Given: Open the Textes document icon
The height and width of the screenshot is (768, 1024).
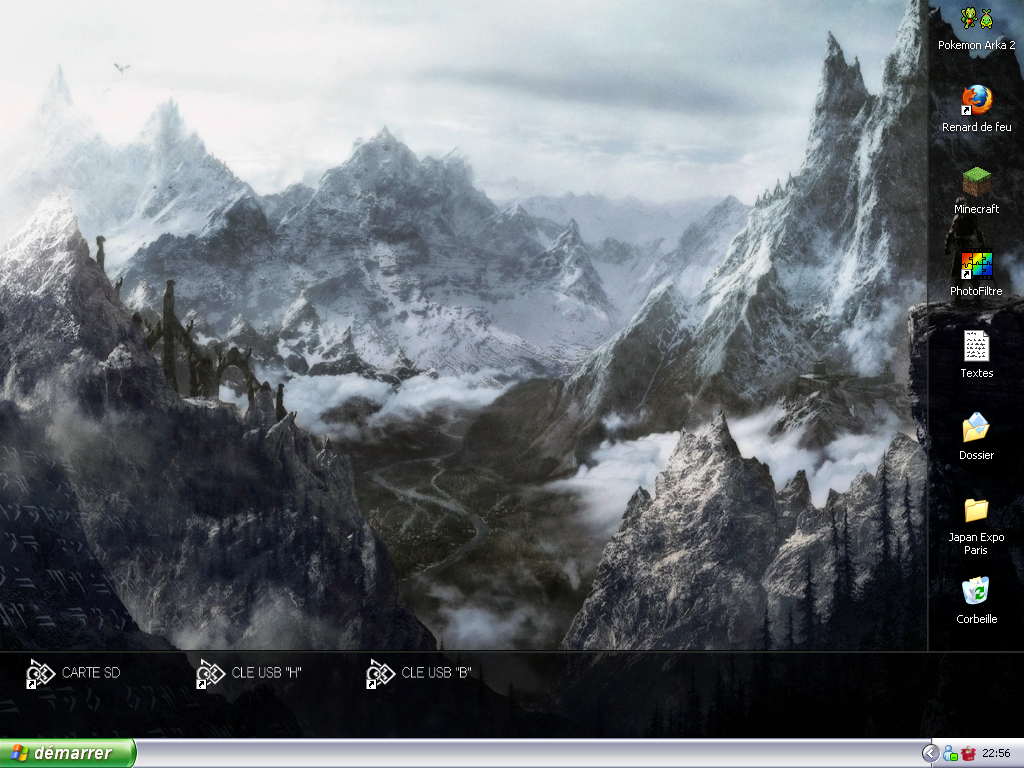Looking at the screenshot, I should (976, 346).
